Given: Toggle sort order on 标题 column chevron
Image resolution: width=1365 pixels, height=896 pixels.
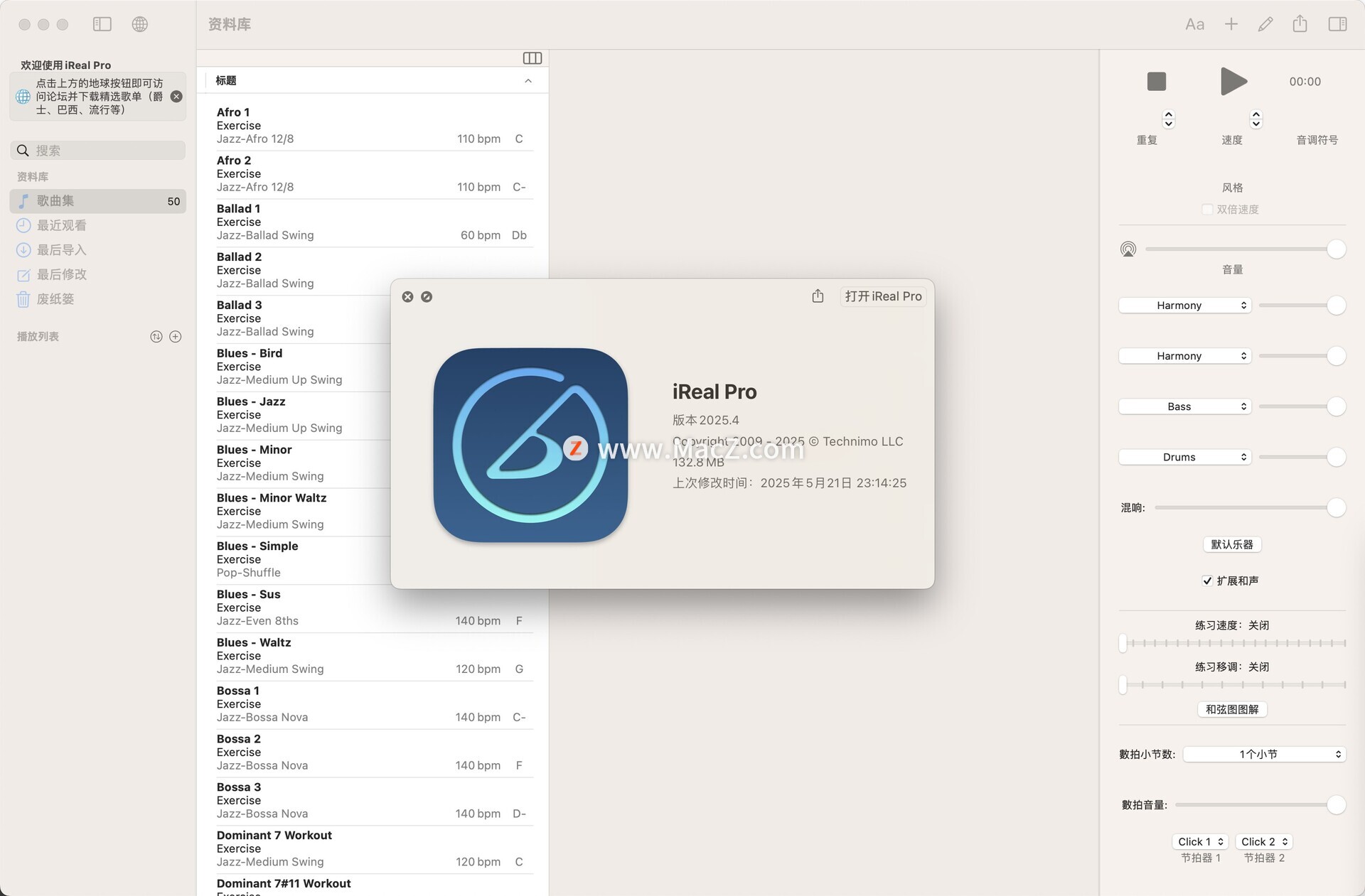Looking at the screenshot, I should 528,81.
